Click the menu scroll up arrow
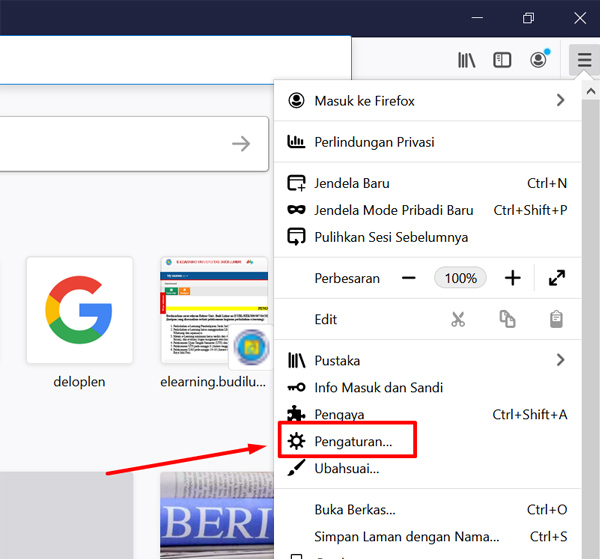The width and height of the screenshot is (600, 559). 590,91
